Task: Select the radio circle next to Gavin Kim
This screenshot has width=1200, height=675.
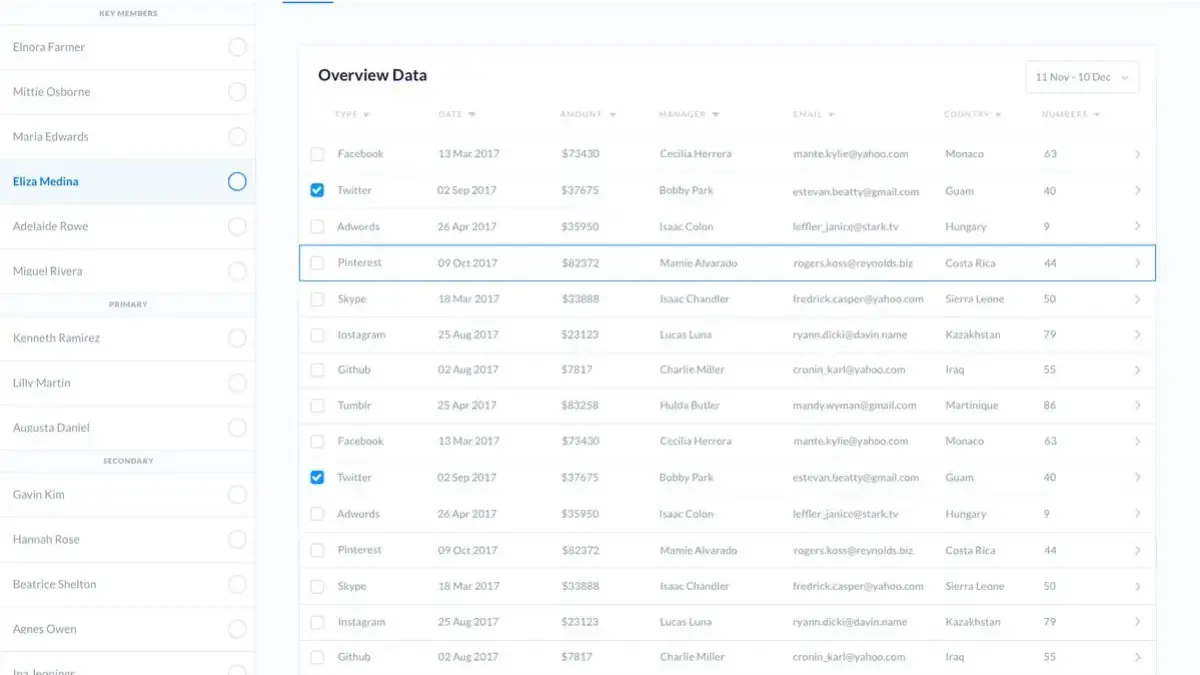Action: coord(237,494)
